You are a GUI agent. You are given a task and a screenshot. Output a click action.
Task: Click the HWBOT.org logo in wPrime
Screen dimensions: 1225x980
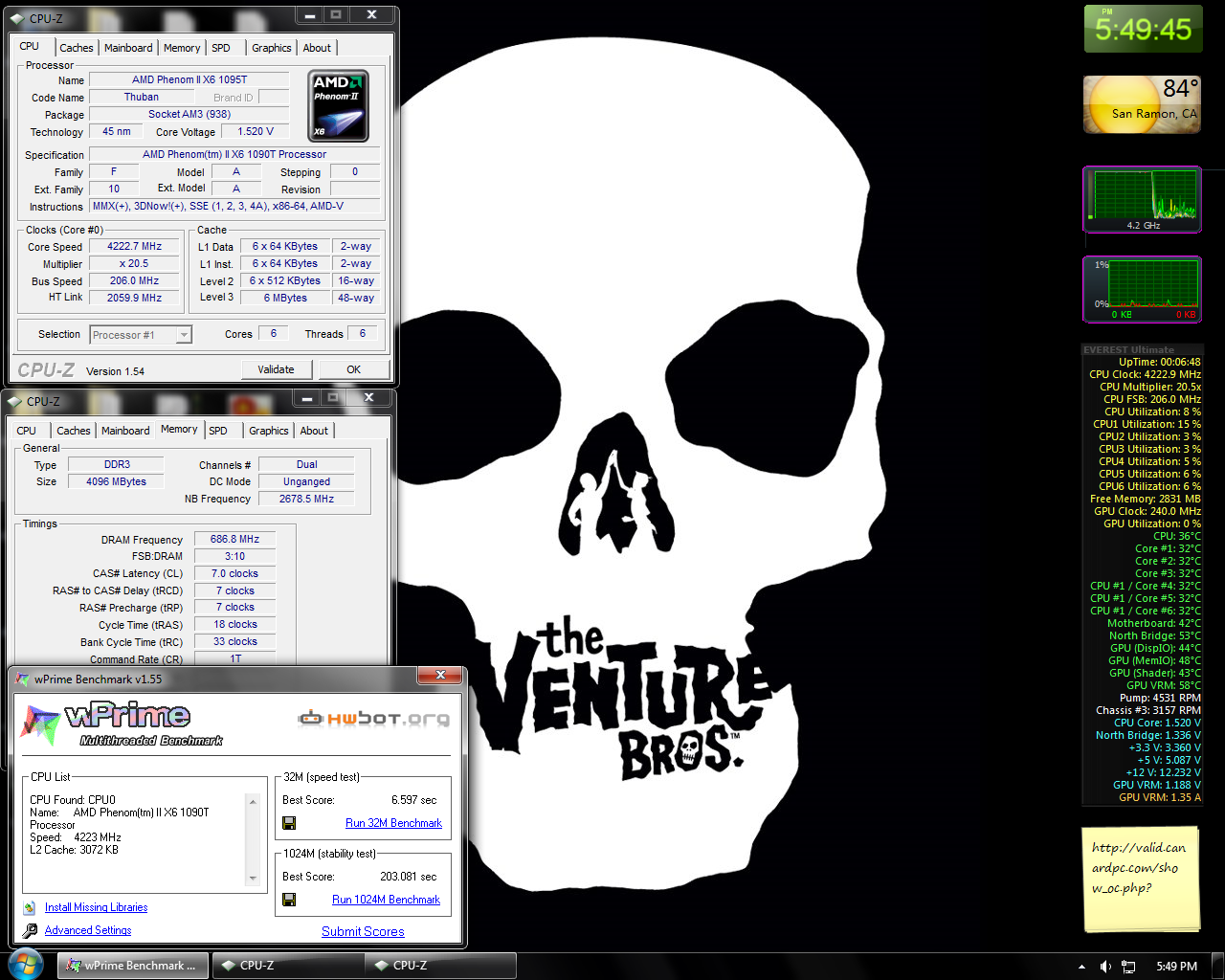pos(373,719)
